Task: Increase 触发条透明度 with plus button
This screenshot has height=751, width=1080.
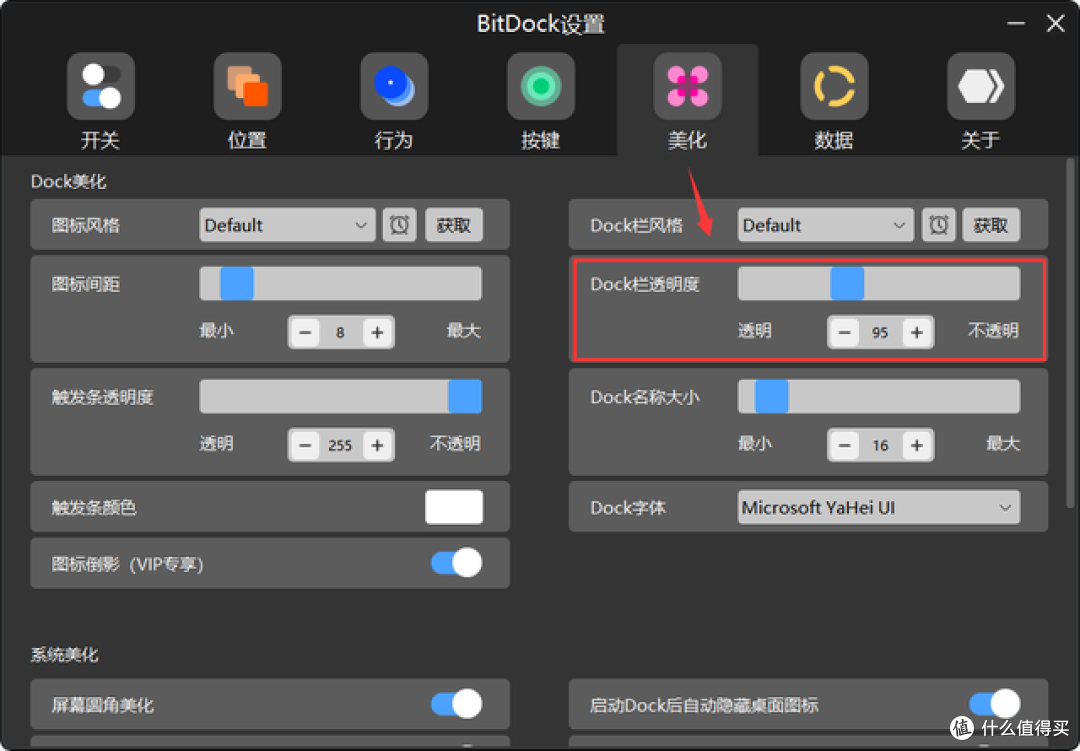Action: tap(377, 445)
